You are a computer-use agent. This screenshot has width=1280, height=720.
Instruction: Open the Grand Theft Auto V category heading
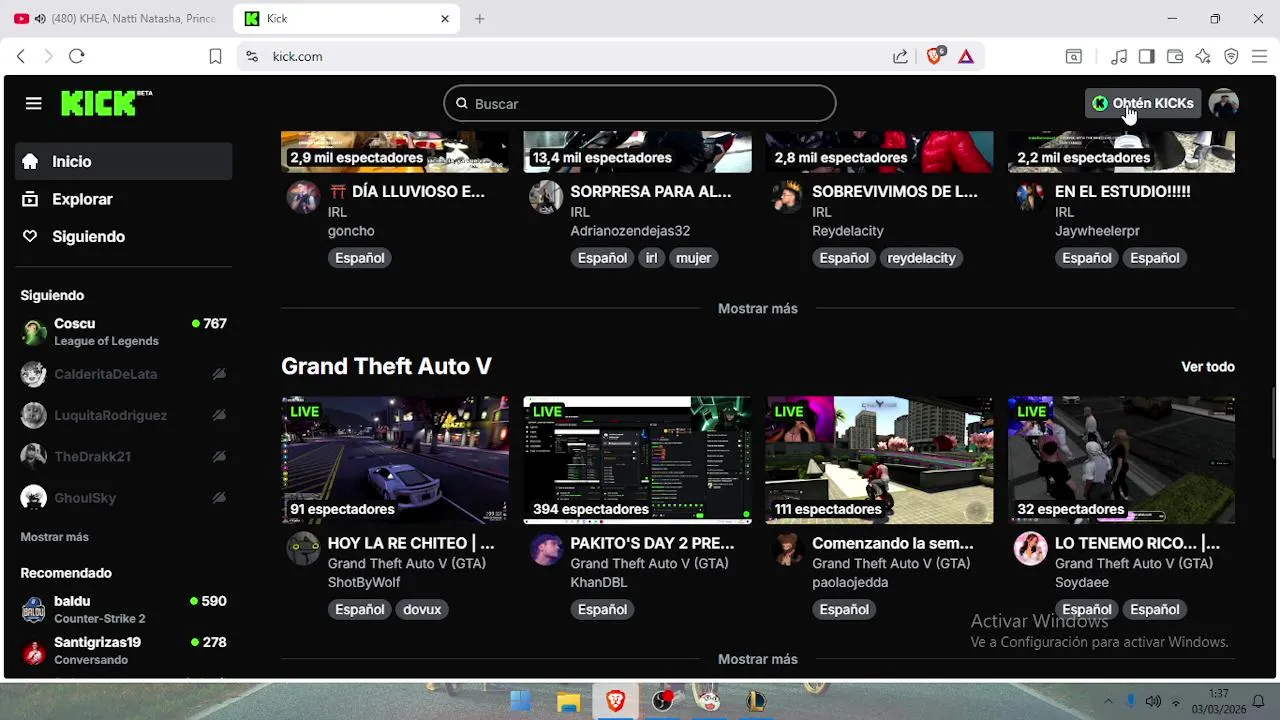pos(386,366)
